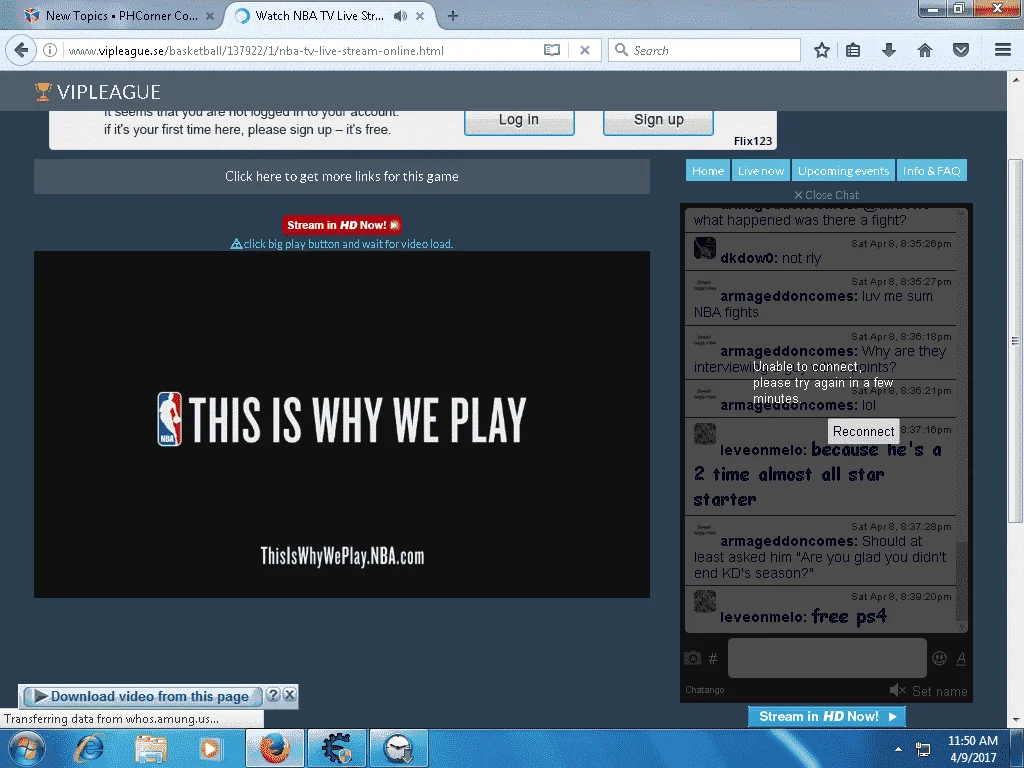This screenshot has height=768, width=1024.
Task: Download video from this page button
Action: click(142, 696)
